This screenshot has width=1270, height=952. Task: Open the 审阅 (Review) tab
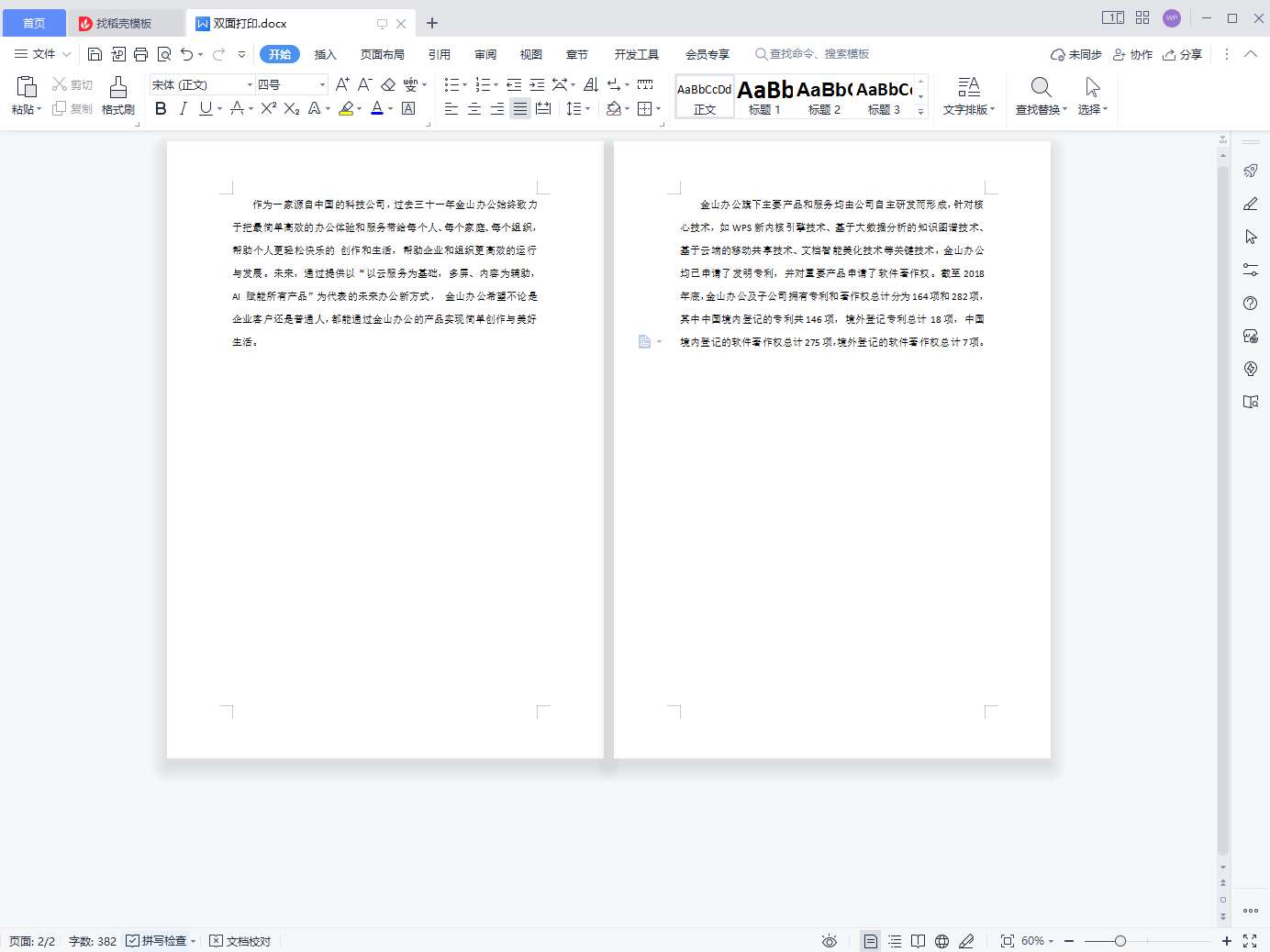coord(485,54)
